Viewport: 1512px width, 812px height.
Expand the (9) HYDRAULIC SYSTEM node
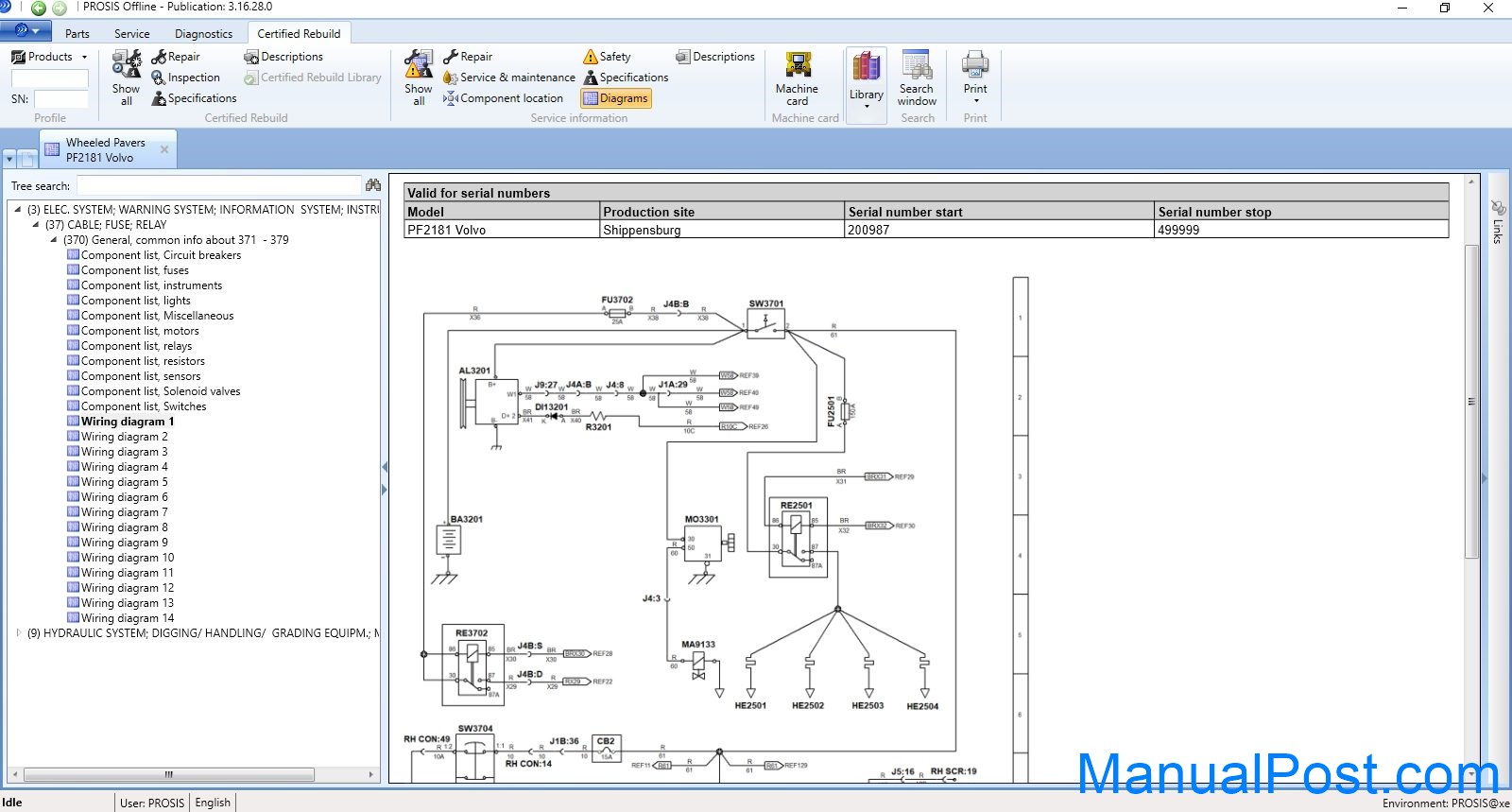click(x=18, y=633)
